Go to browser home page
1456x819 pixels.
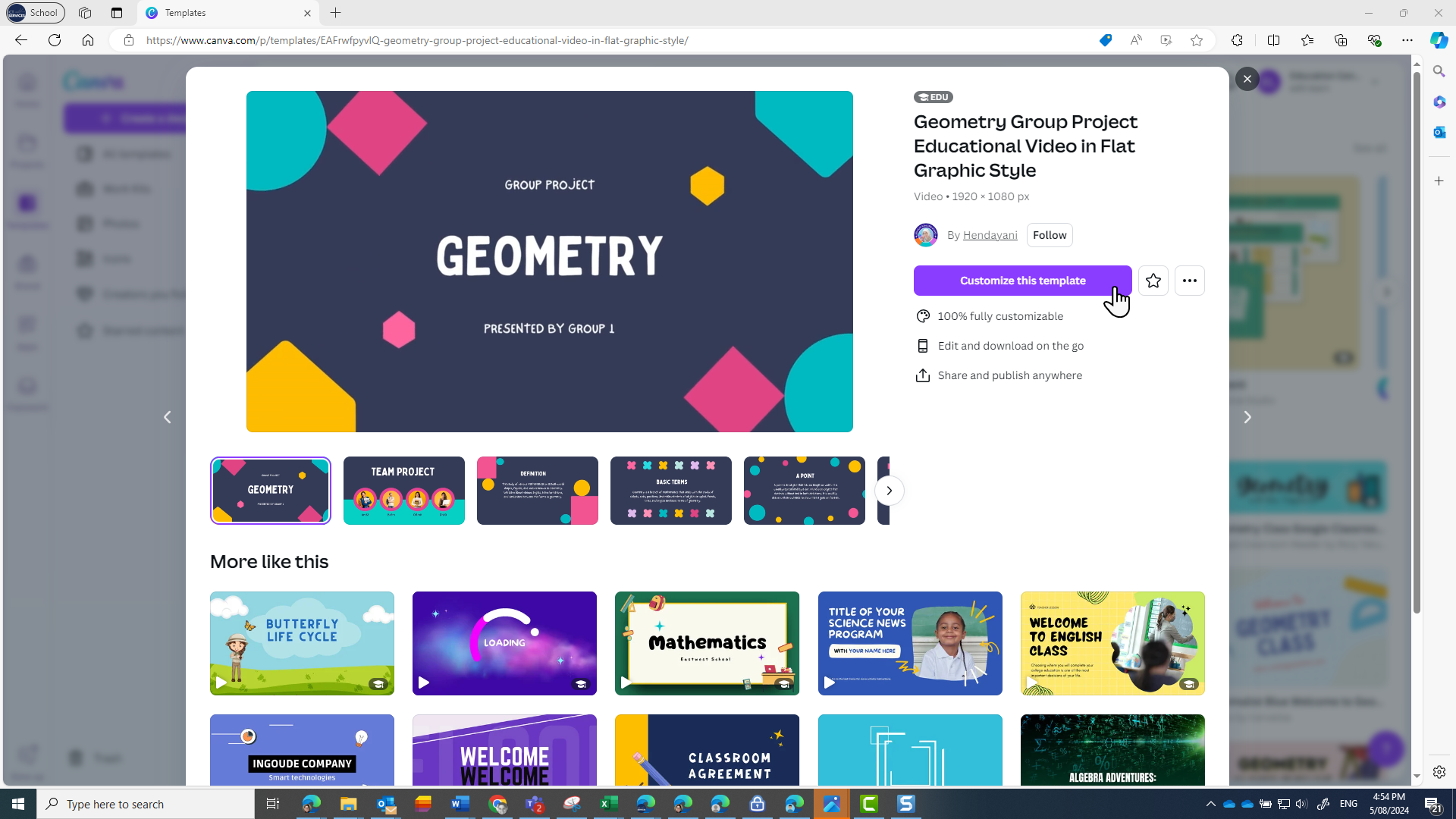(x=88, y=40)
